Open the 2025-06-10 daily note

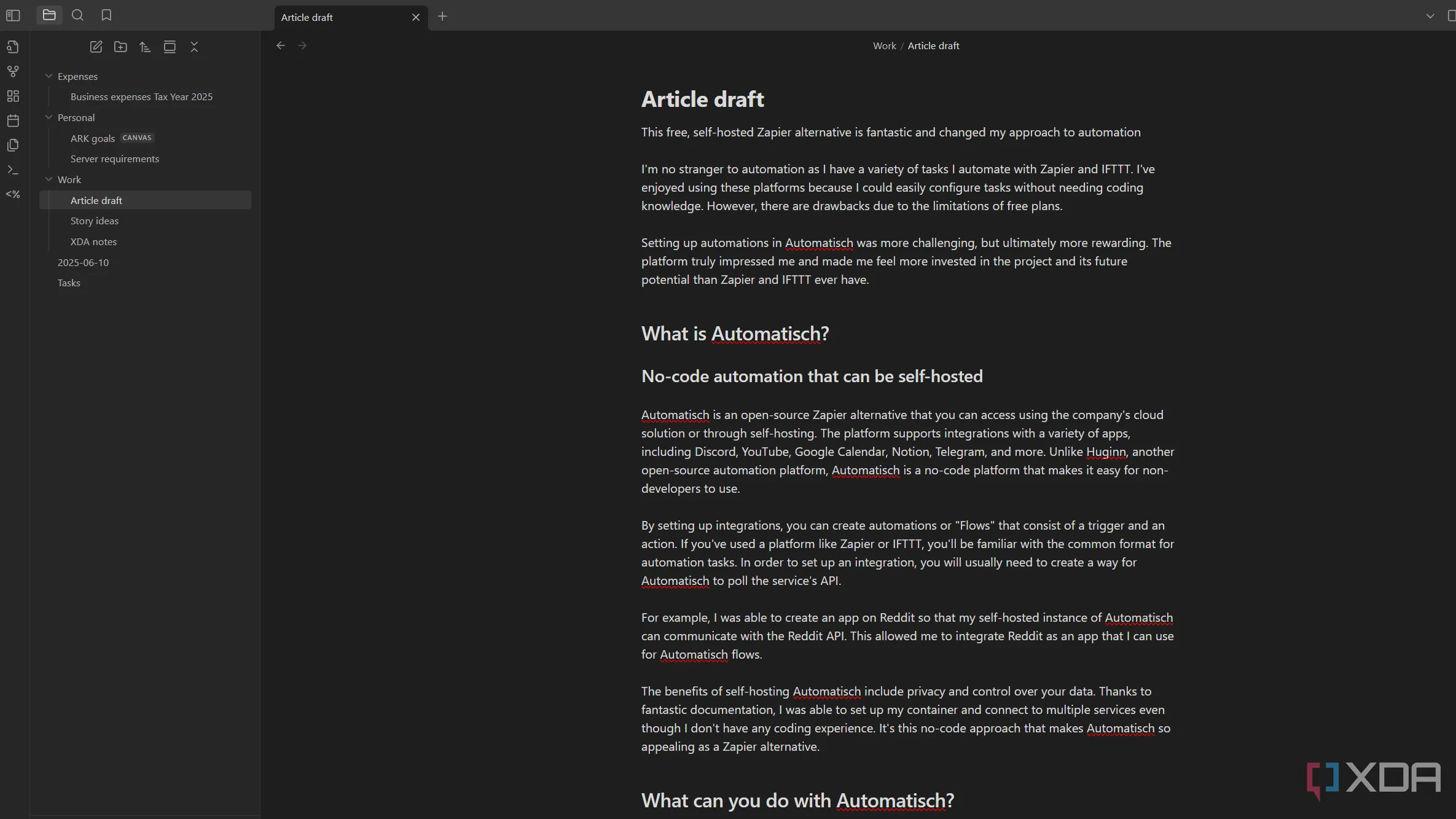pyautogui.click(x=83, y=262)
